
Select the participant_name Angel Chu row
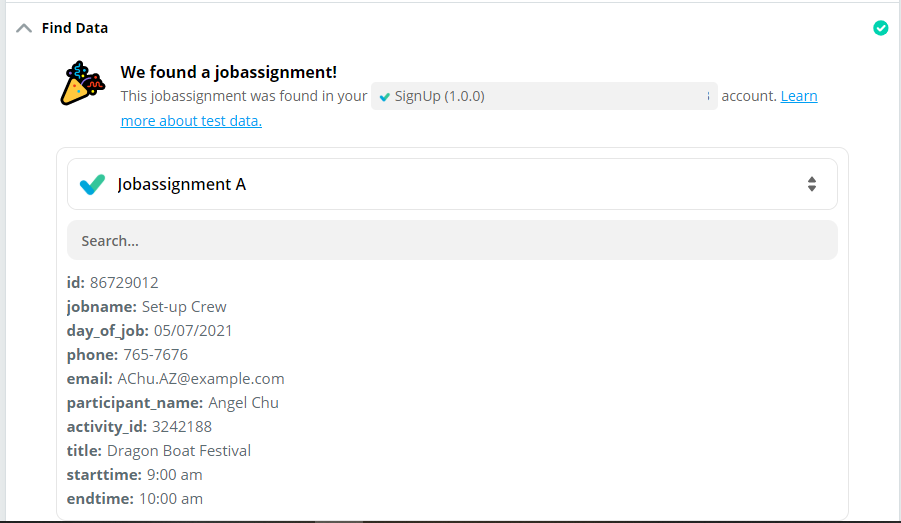tap(172, 403)
